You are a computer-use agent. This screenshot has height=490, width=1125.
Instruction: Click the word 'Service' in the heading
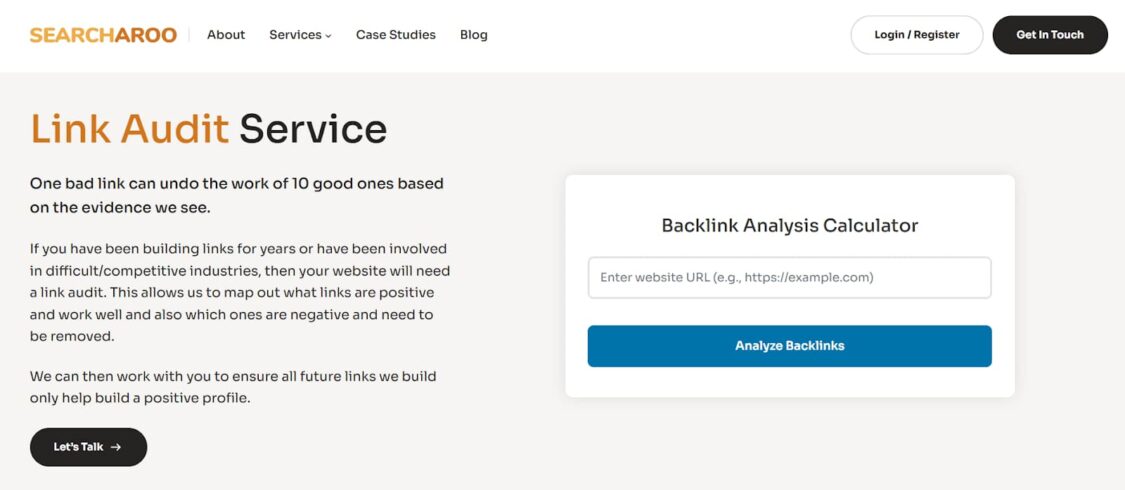click(313, 129)
